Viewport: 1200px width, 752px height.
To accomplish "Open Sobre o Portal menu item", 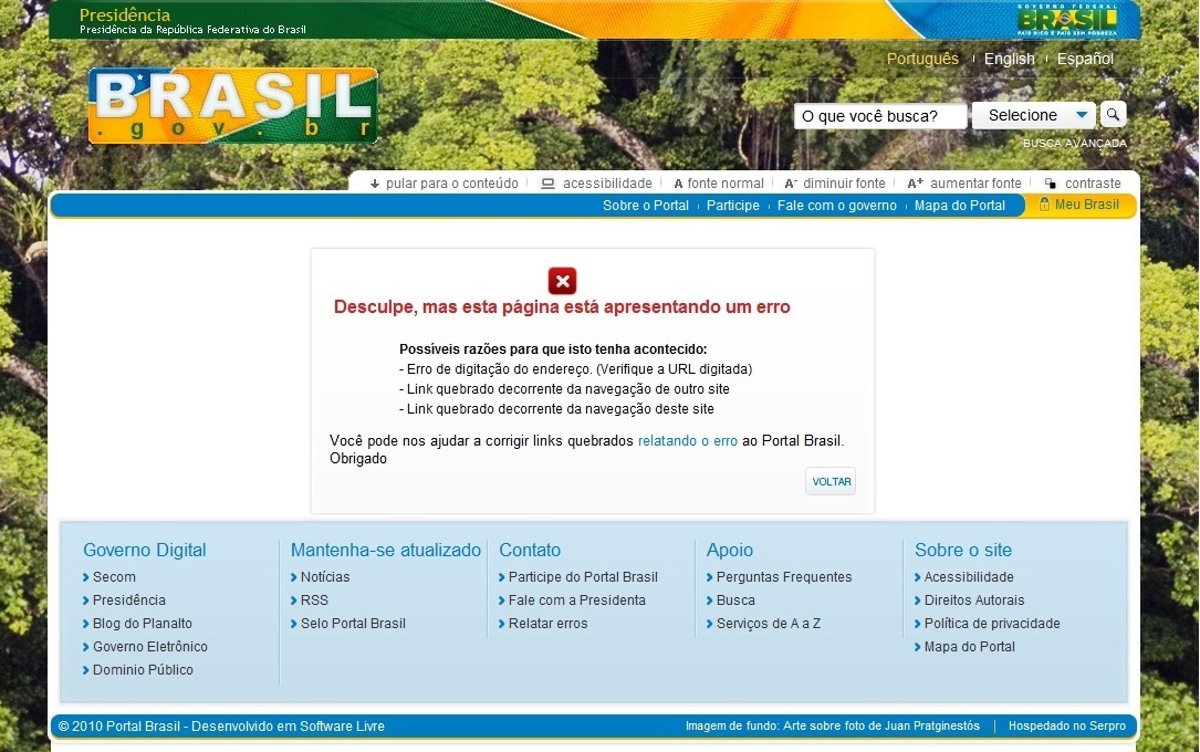I will [645, 205].
